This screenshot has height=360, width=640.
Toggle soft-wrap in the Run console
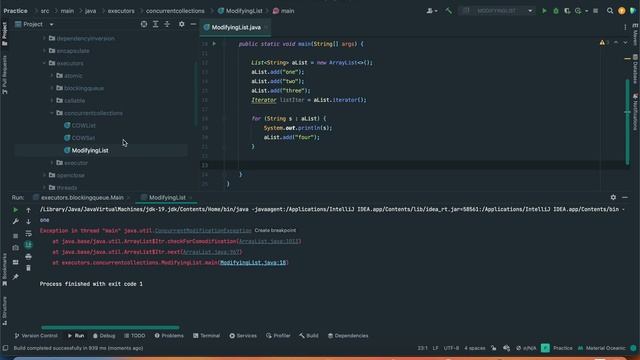pyautogui.click(x=29, y=233)
